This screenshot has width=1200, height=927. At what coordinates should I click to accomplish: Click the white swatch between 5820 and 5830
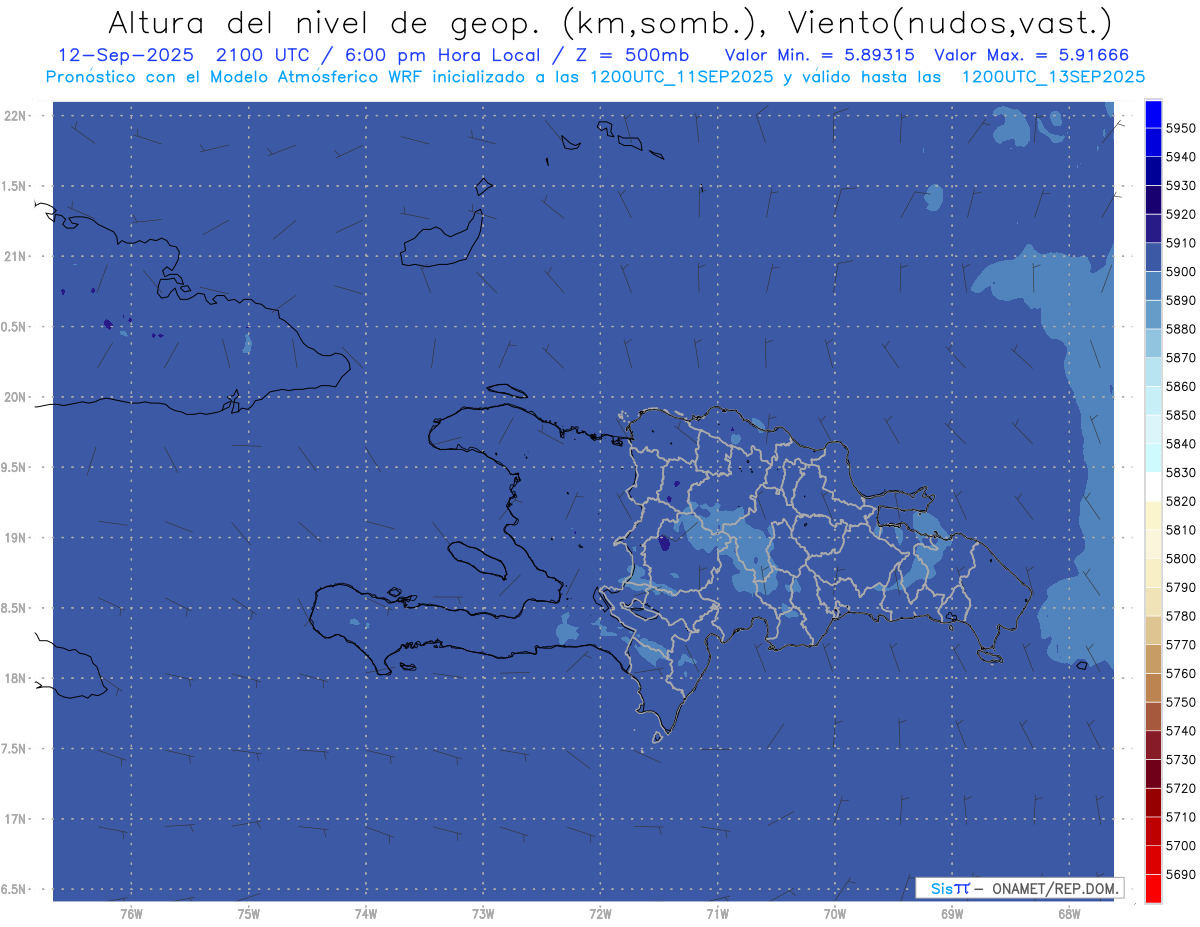click(1153, 487)
